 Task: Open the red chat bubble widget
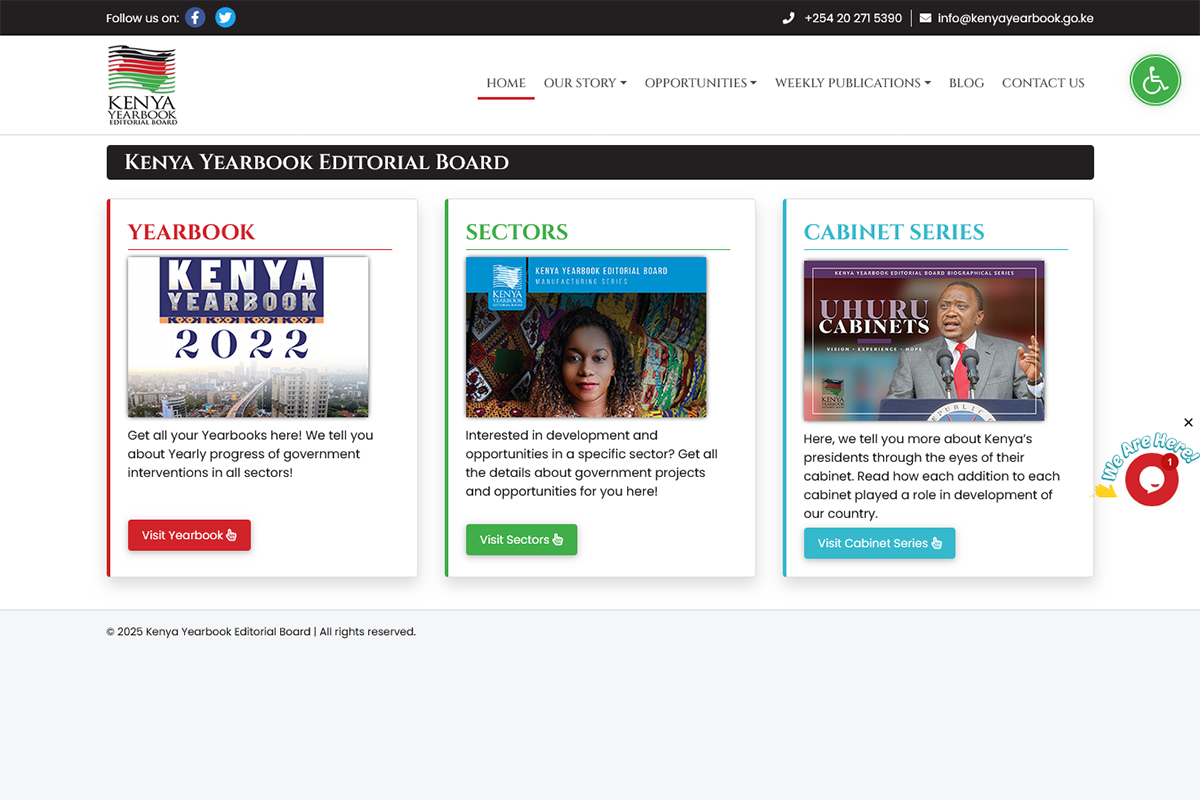1151,477
